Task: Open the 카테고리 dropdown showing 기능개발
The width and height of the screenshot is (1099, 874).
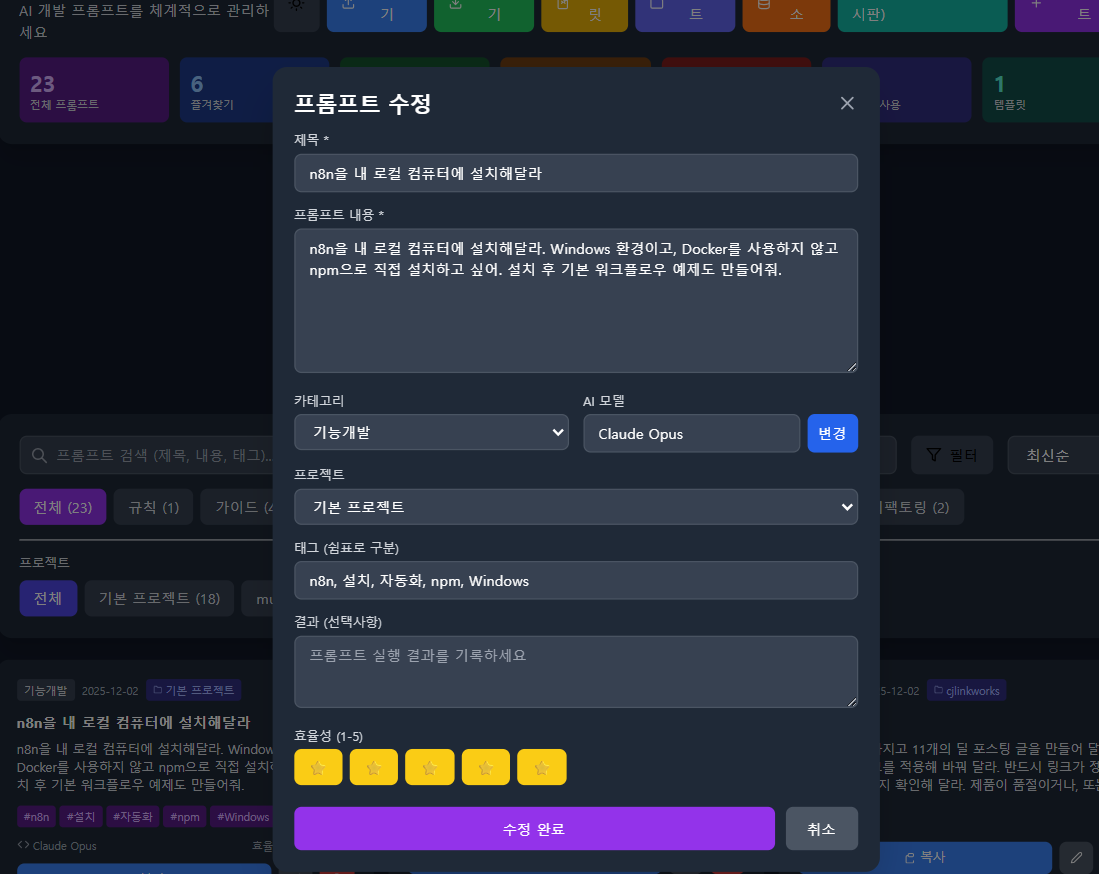Action: pos(431,433)
